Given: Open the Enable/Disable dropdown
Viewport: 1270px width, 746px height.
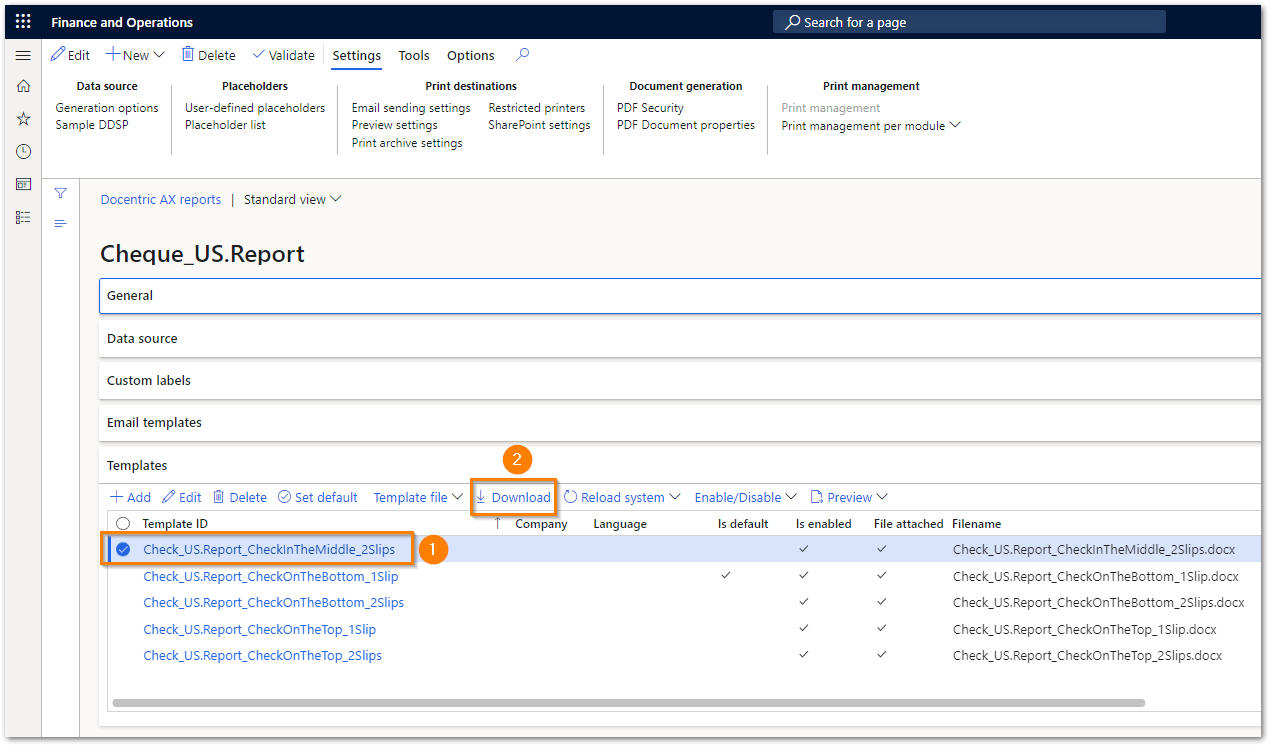Looking at the screenshot, I should (x=745, y=497).
